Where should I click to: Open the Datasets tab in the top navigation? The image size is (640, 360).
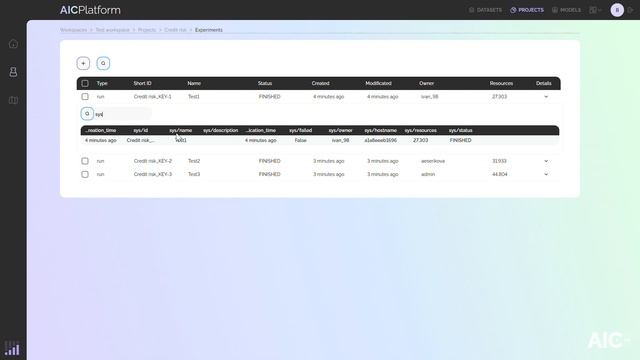tap(485, 10)
